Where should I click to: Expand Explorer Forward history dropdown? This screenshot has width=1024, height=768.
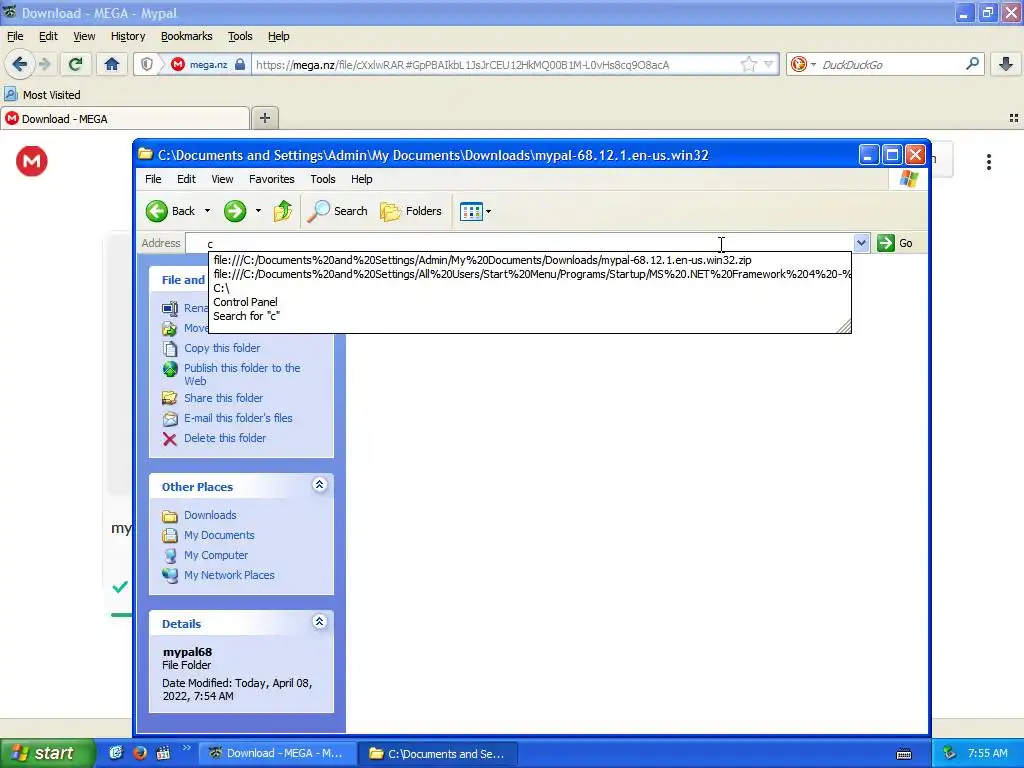(258, 211)
